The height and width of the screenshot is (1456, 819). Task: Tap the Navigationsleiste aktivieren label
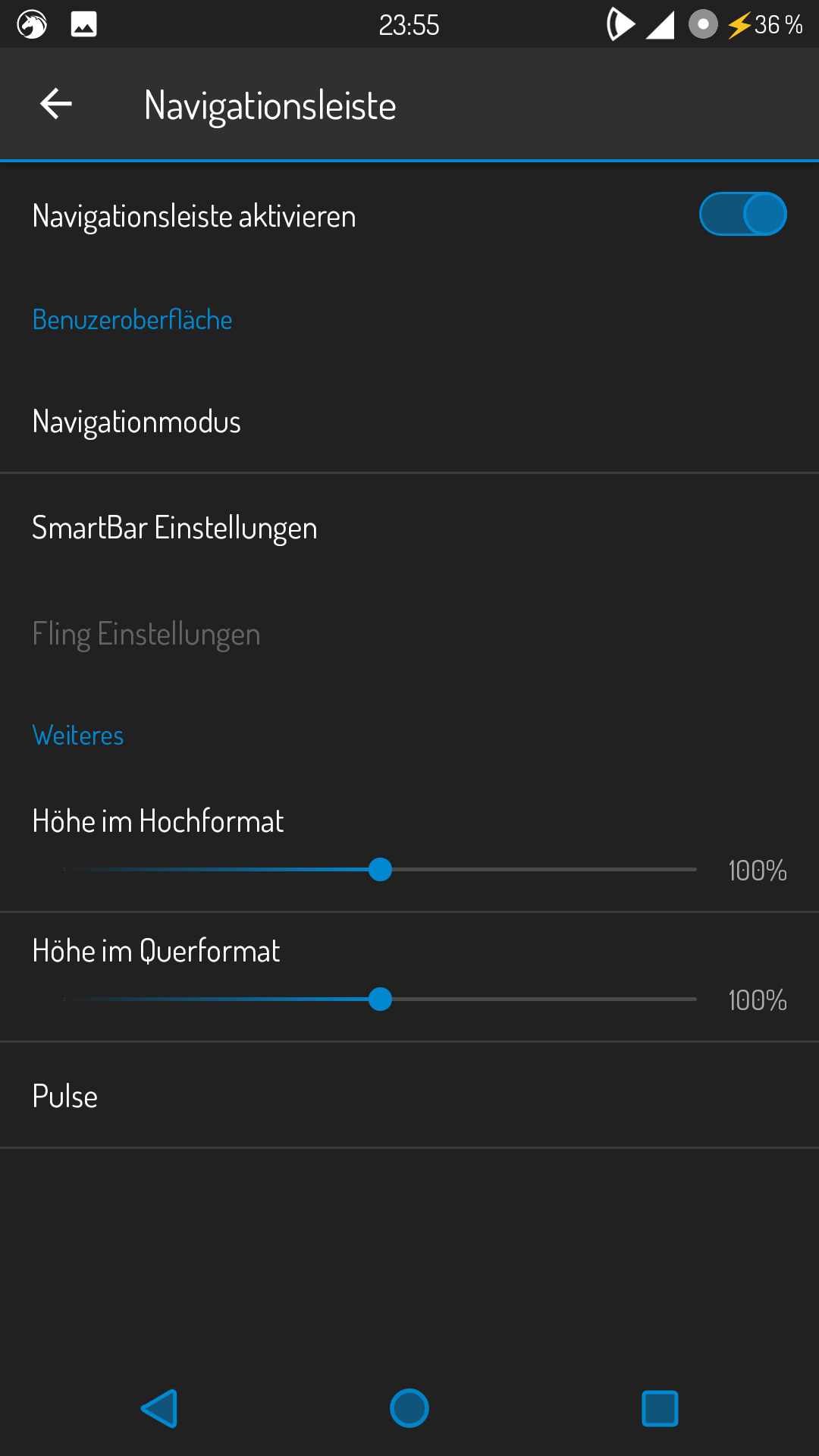pos(194,216)
